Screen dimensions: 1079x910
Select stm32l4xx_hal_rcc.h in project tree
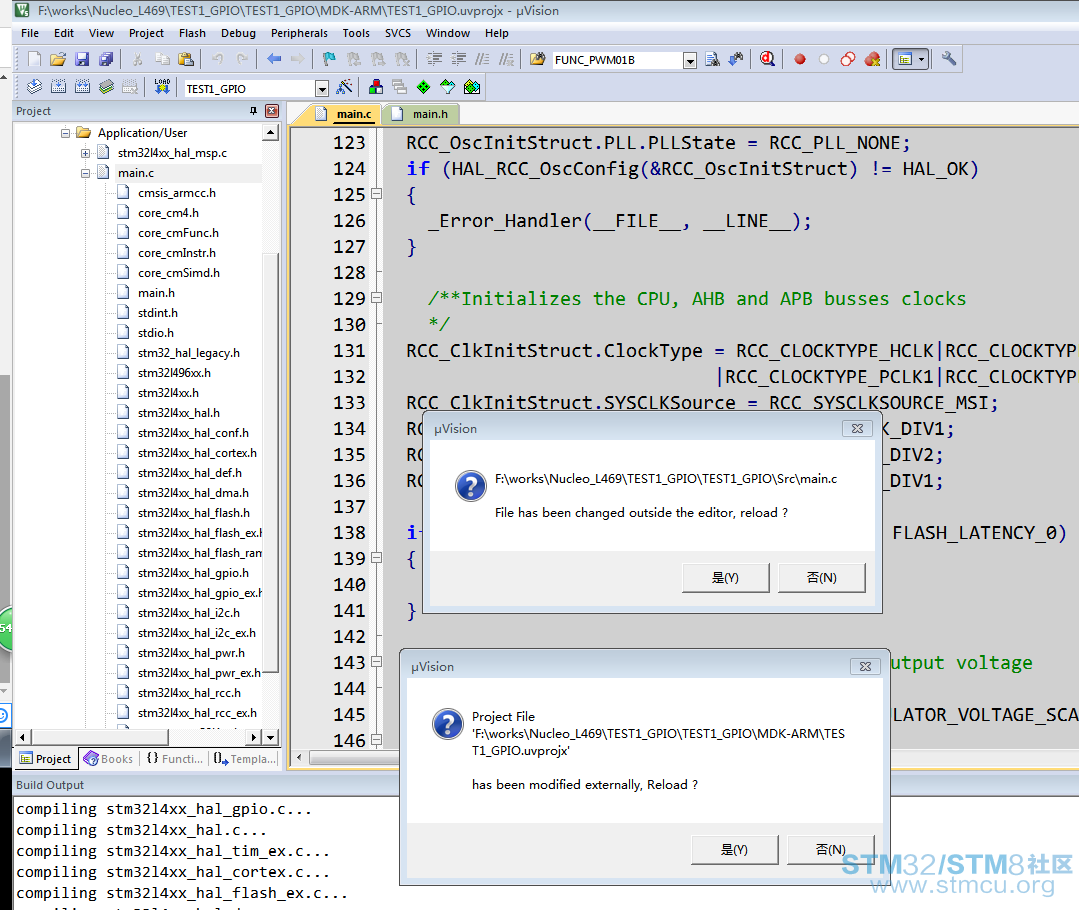click(x=189, y=692)
